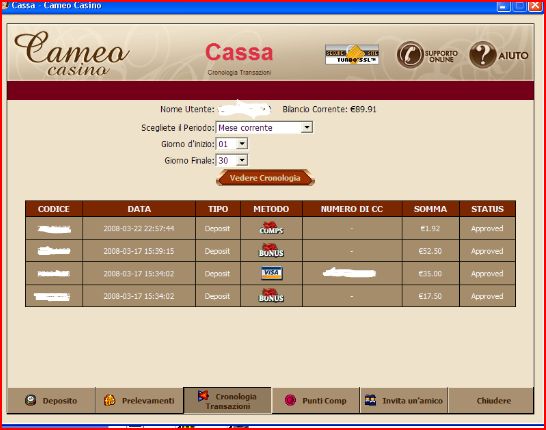This screenshot has height=430, width=546.
Task: Click the CODICE column header
Action: pyautogui.click(x=54, y=209)
